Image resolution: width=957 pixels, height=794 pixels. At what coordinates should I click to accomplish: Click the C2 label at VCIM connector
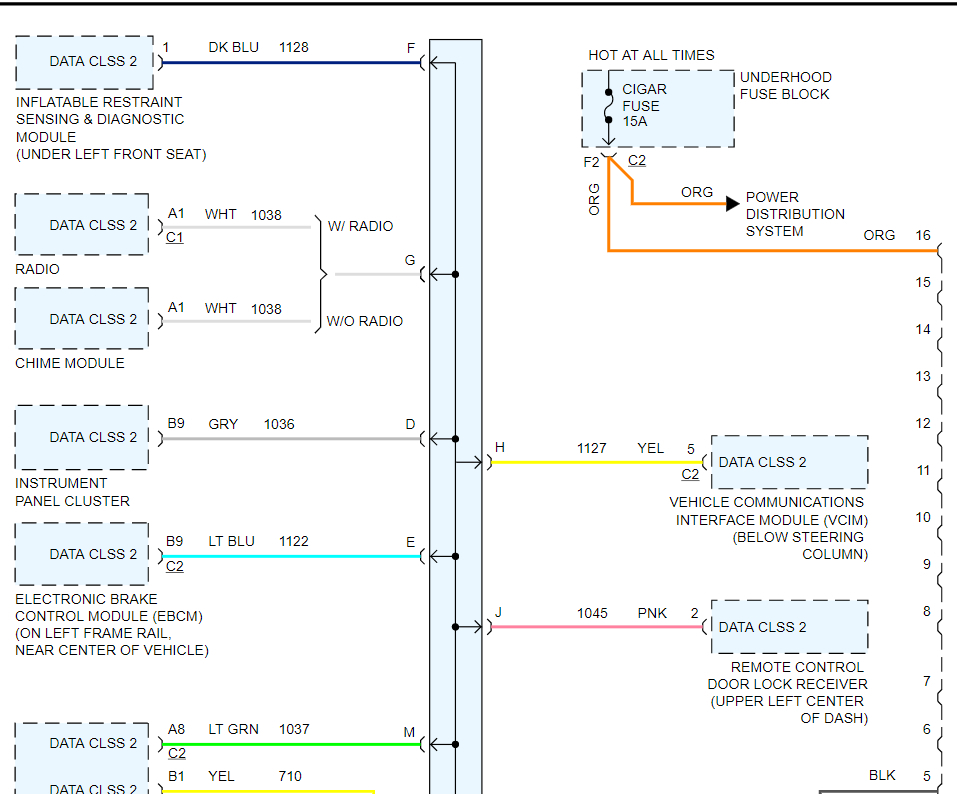(690, 475)
